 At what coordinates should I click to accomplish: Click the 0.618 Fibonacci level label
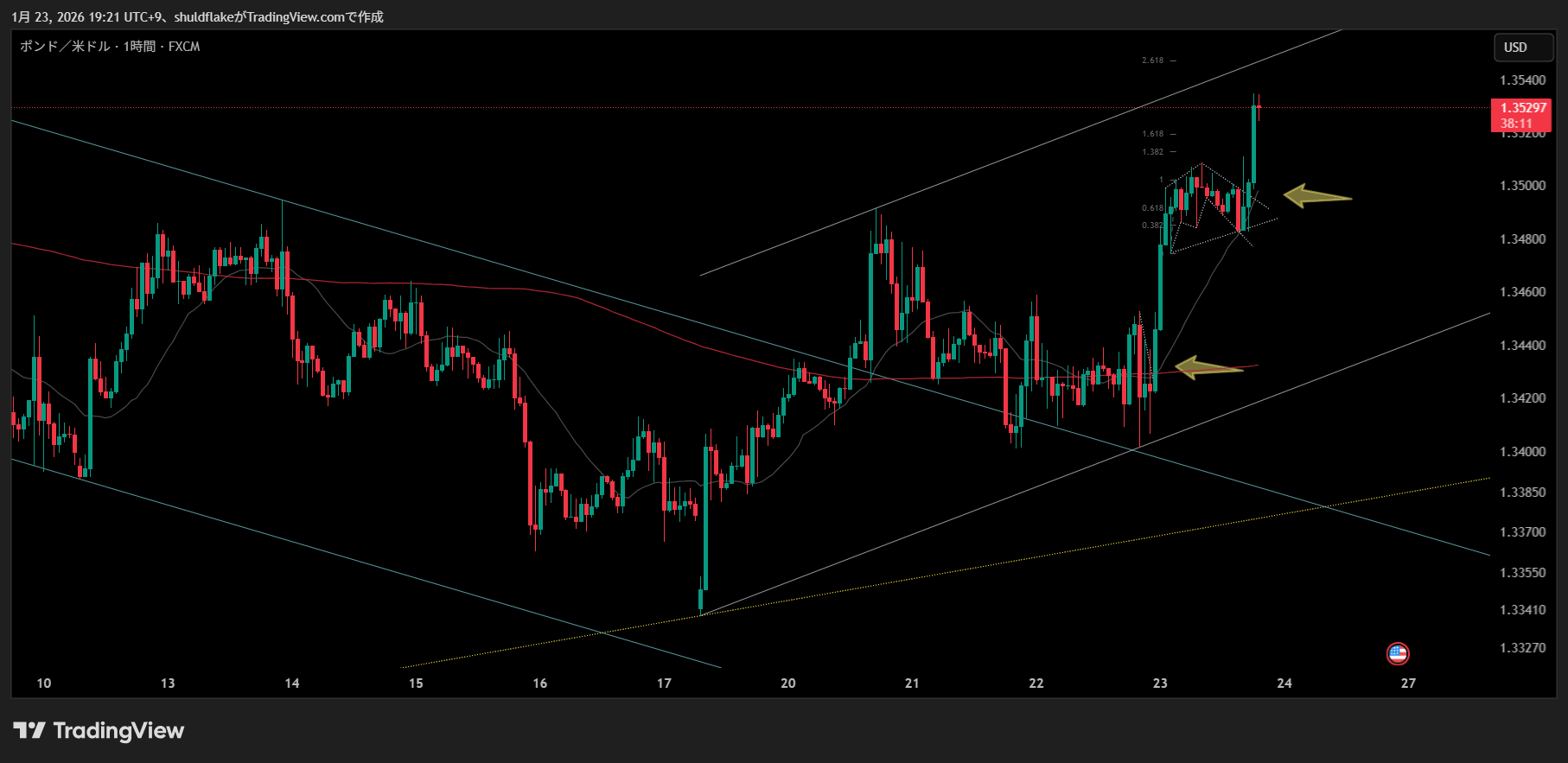(1151, 208)
